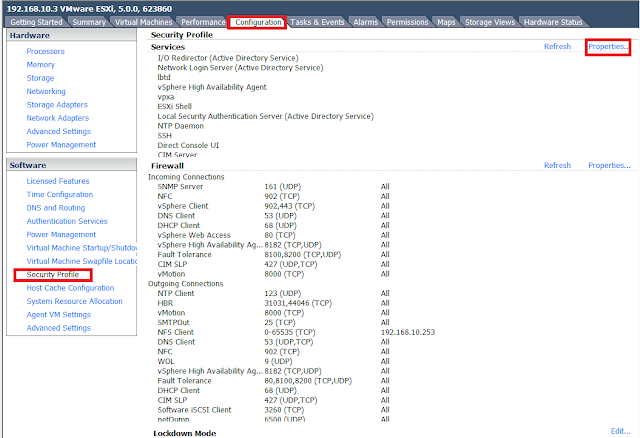Click the 192.168.10.253 allowed IP
The image size is (640, 438).
click(408, 332)
